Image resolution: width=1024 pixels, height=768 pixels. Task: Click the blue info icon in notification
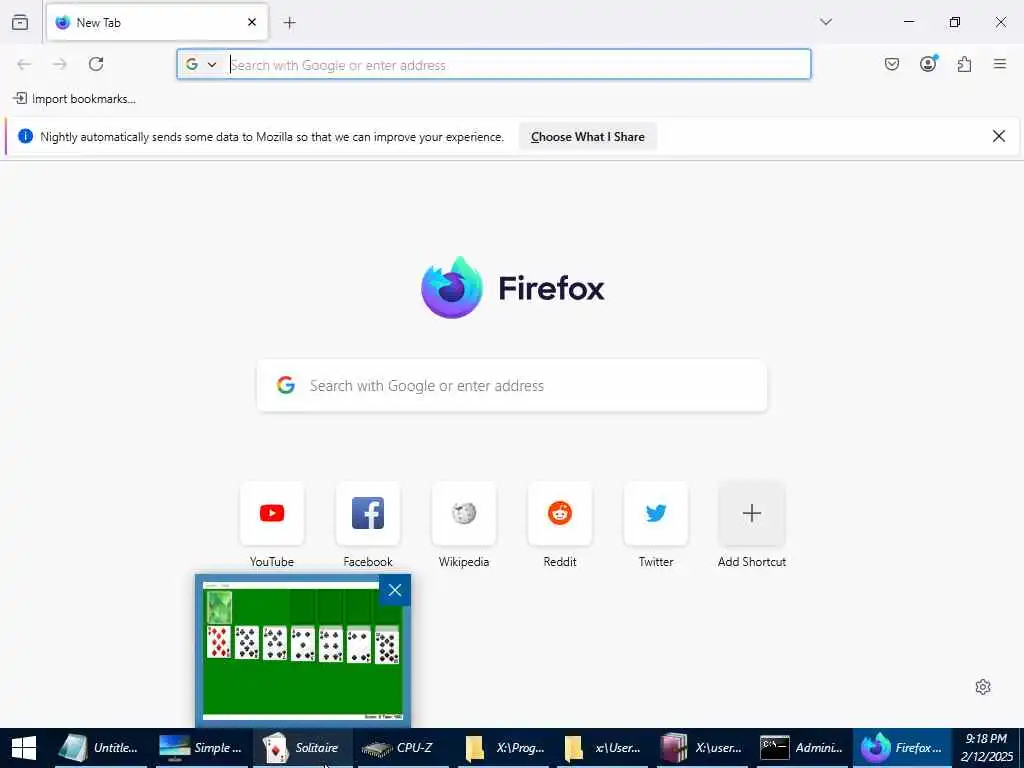click(25, 136)
